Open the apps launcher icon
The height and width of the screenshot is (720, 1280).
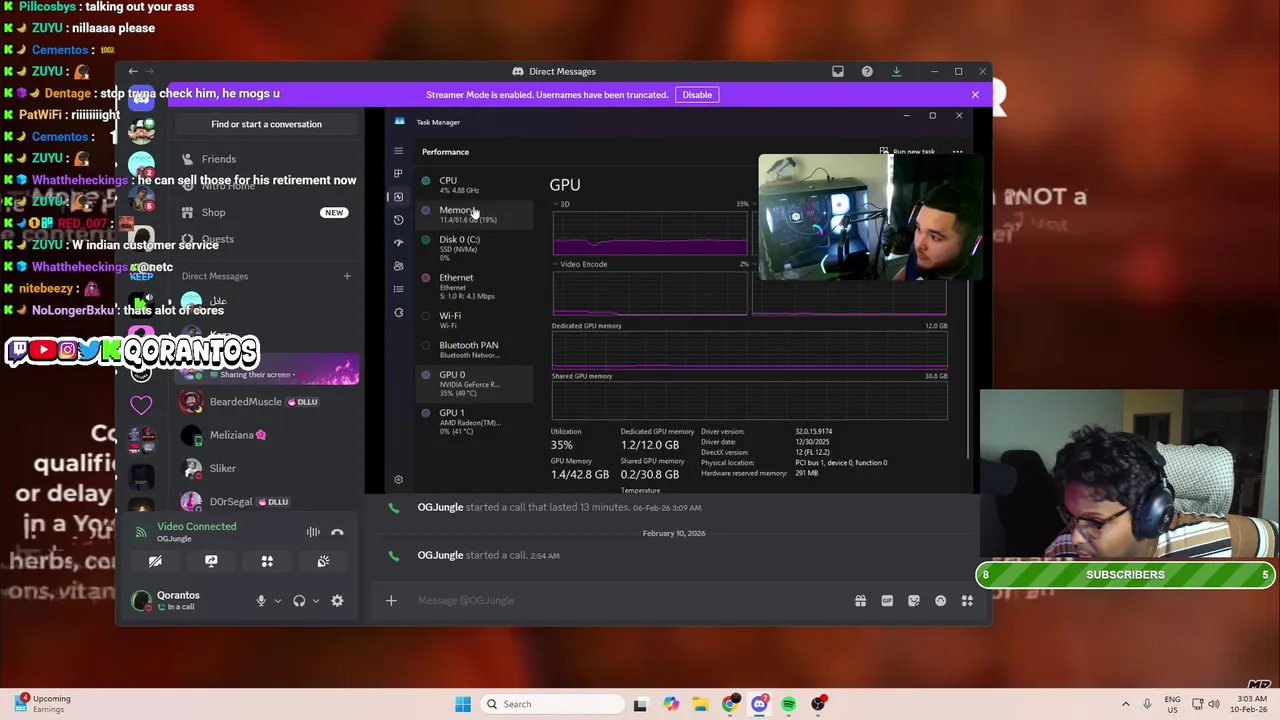point(967,600)
